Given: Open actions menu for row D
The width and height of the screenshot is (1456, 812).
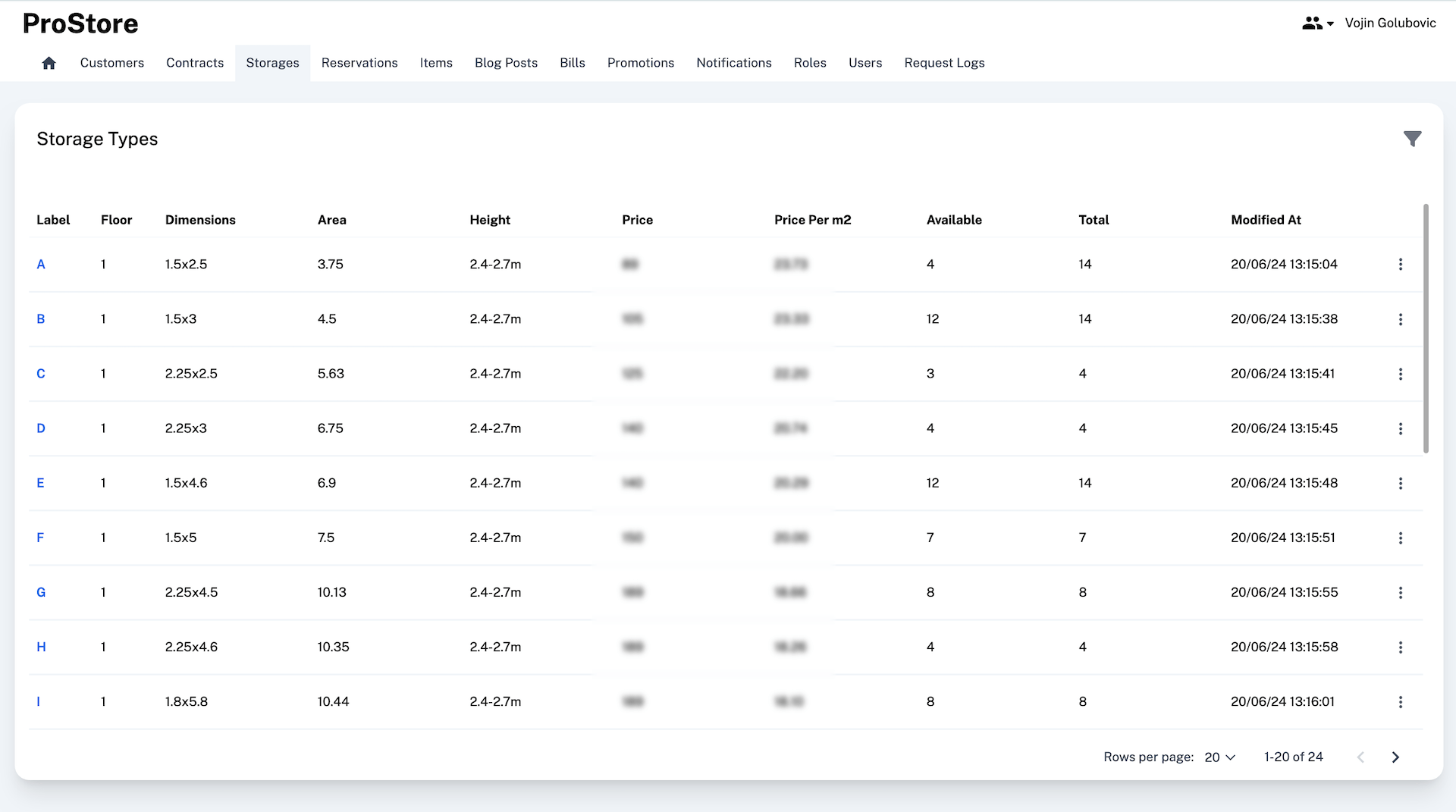Looking at the screenshot, I should [x=1401, y=428].
